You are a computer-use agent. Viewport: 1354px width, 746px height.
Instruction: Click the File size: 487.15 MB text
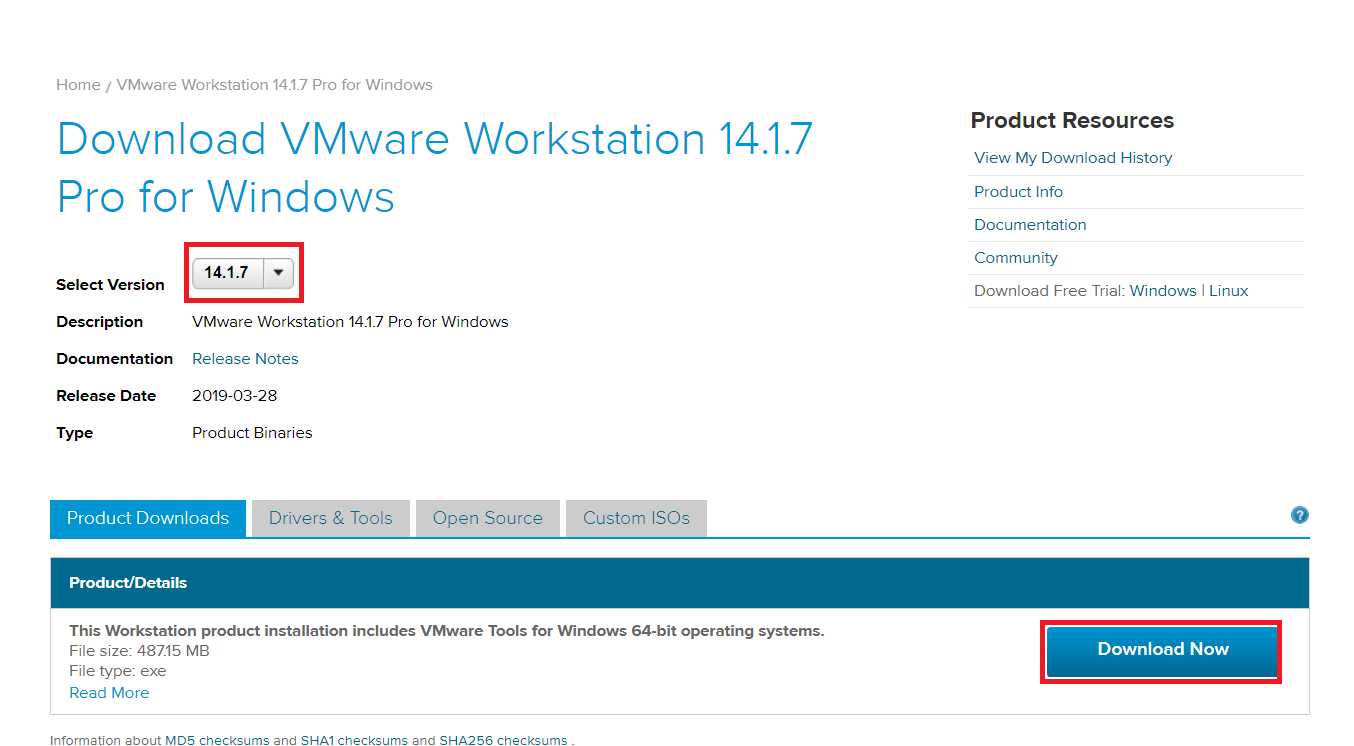[139, 651]
